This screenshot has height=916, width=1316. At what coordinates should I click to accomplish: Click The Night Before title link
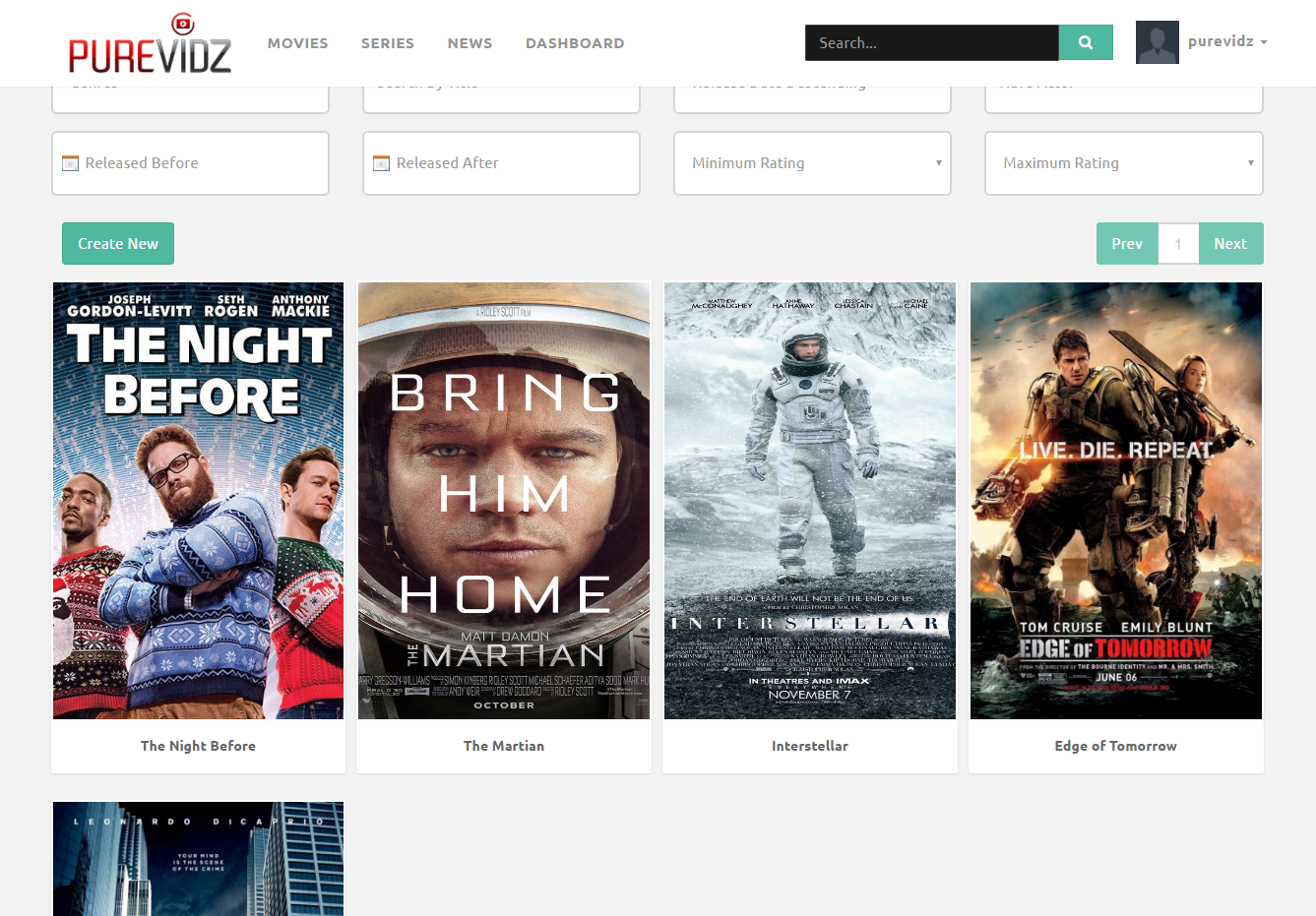pyautogui.click(x=198, y=746)
